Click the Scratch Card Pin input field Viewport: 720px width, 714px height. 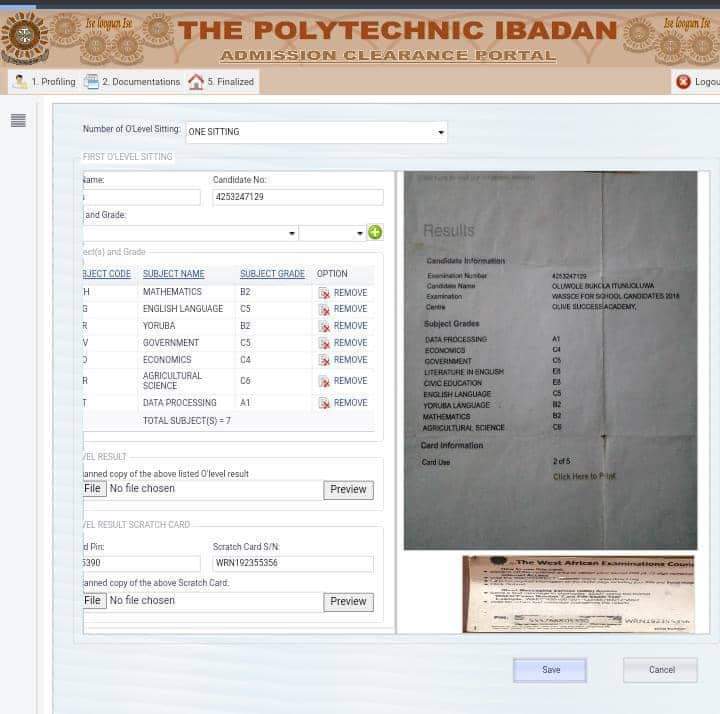tap(142, 563)
